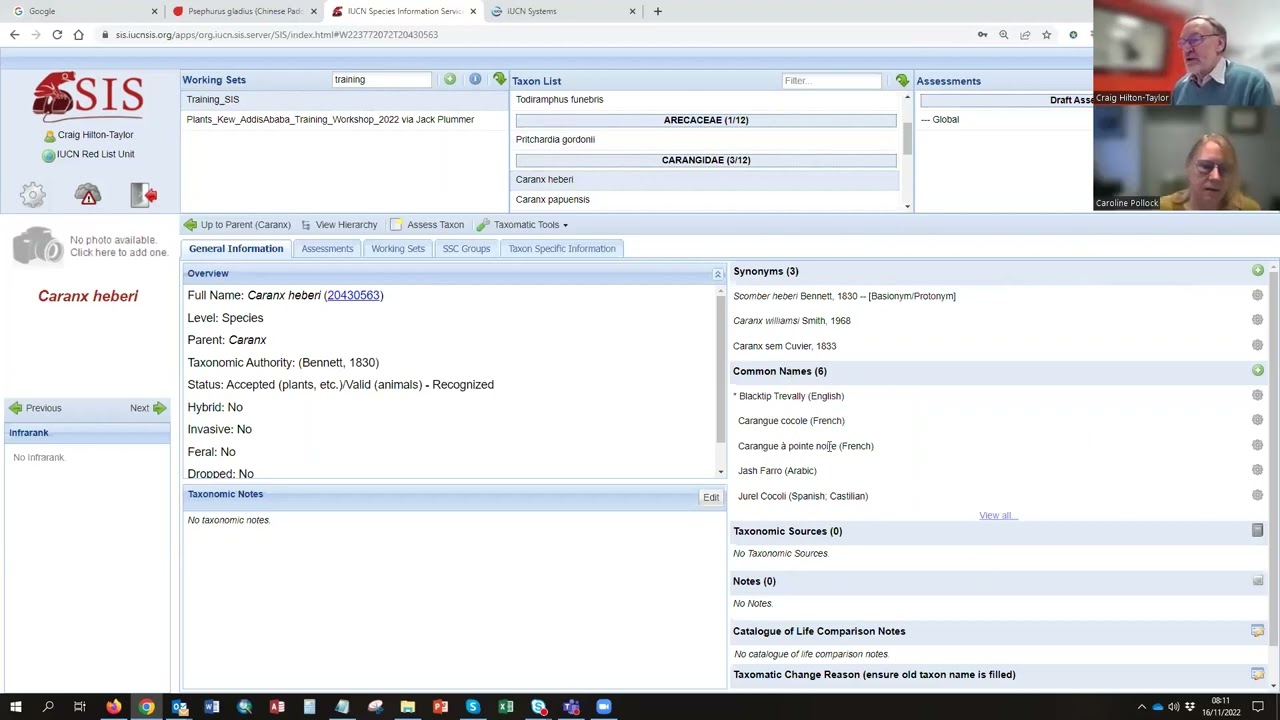Open Catalogue of Life Comparison Notes icon

1257,631
